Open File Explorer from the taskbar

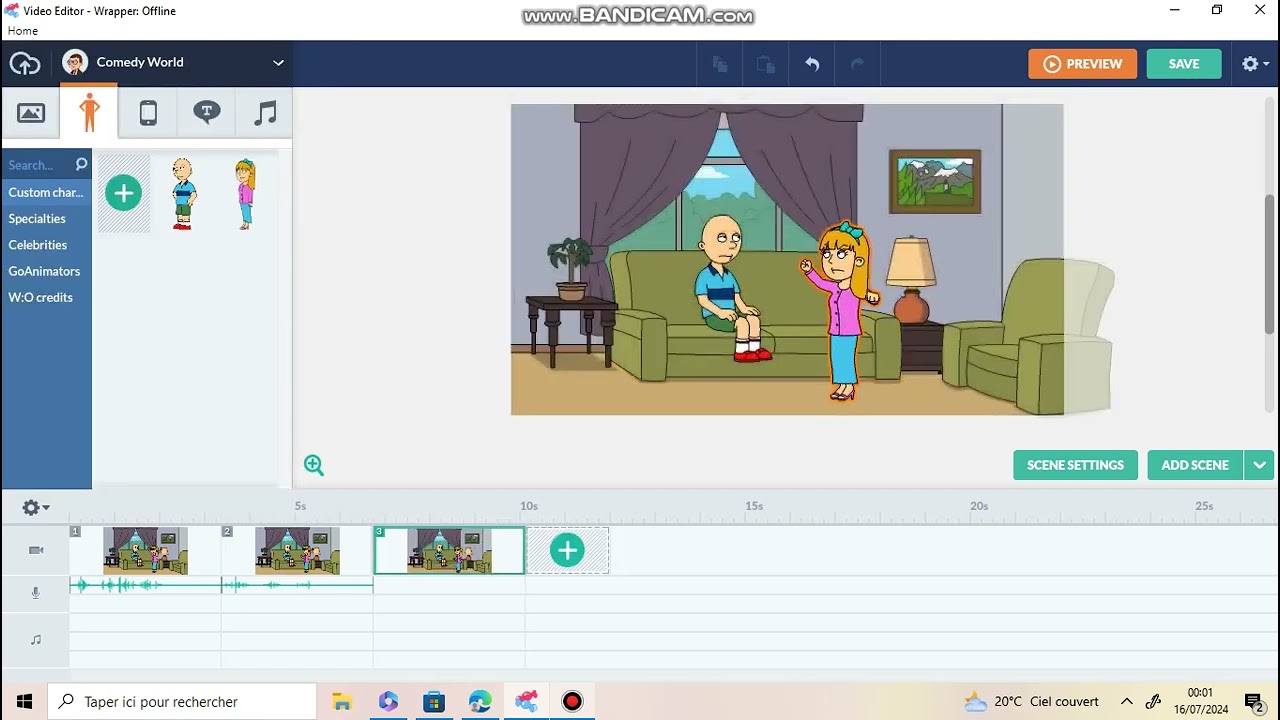coord(342,701)
